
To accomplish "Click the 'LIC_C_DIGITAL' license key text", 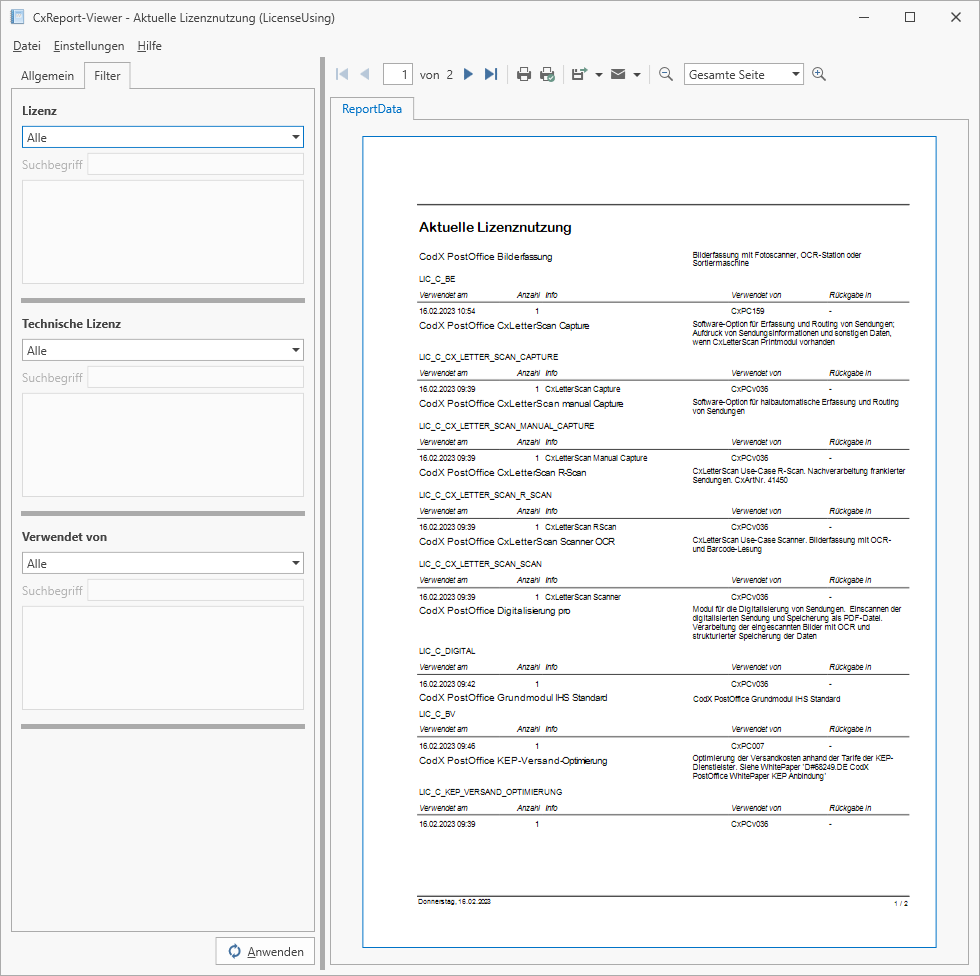I will [447, 651].
